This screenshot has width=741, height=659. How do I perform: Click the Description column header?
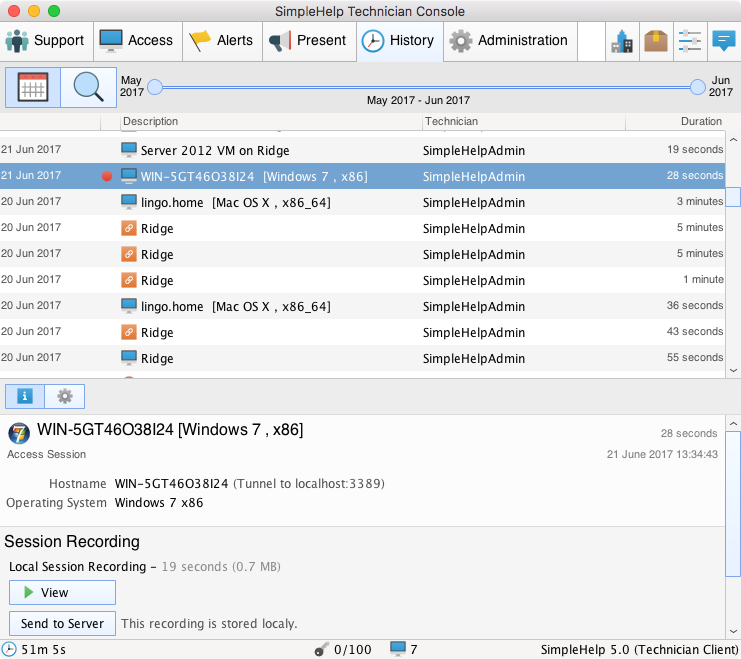pyautogui.click(x=270, y=121)
